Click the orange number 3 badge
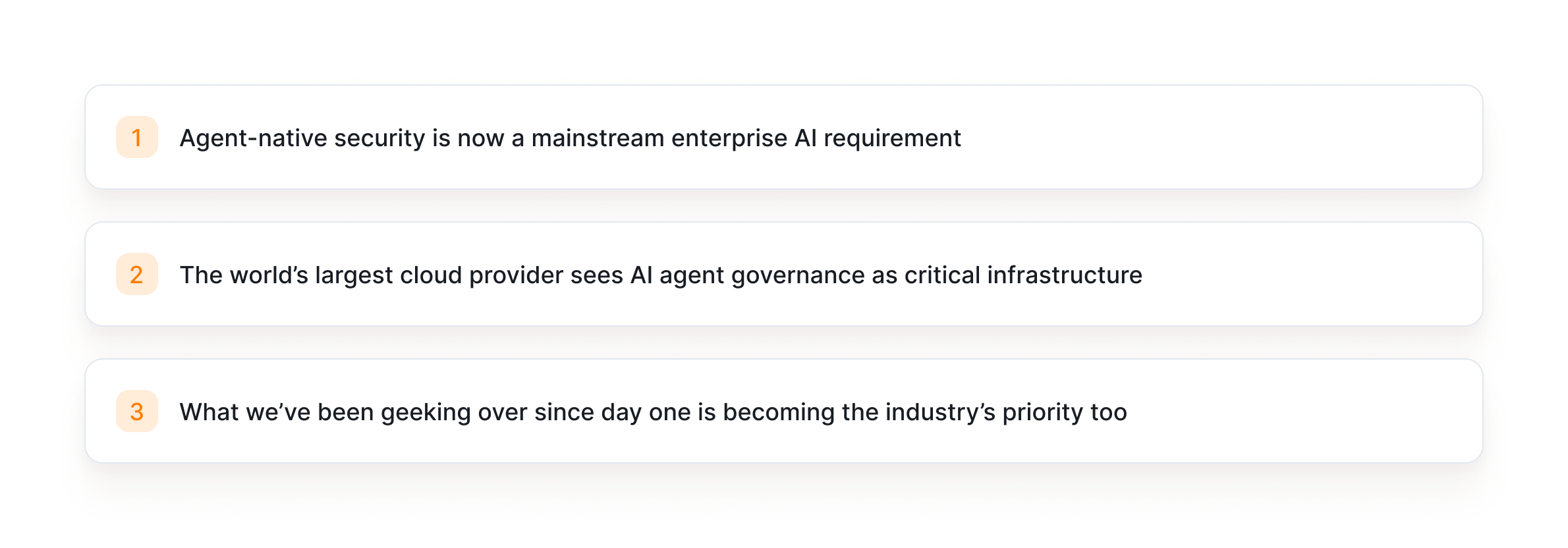 [x=137, y=411]
